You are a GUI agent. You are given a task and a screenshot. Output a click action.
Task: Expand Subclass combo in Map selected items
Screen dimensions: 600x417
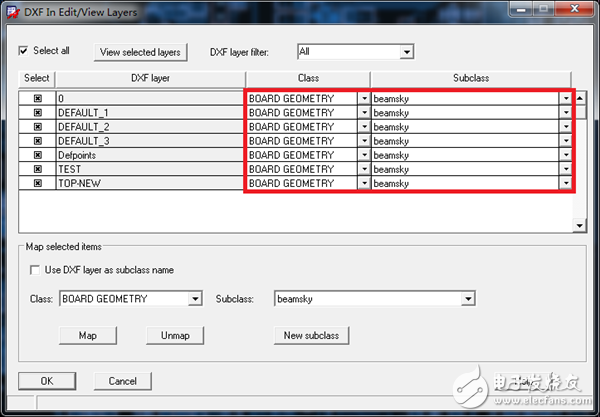(x=468, y=299)
